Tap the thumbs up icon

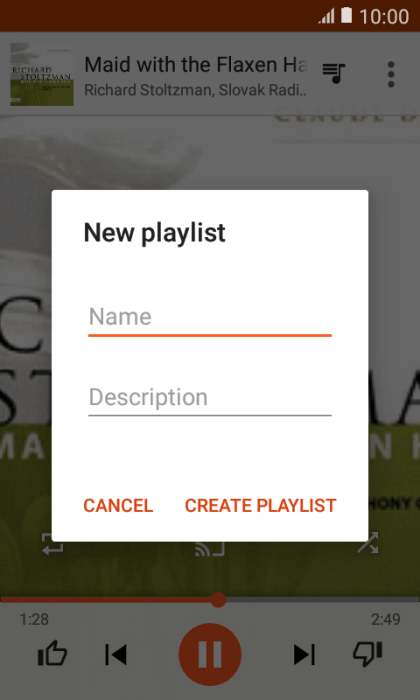point(52,654)
